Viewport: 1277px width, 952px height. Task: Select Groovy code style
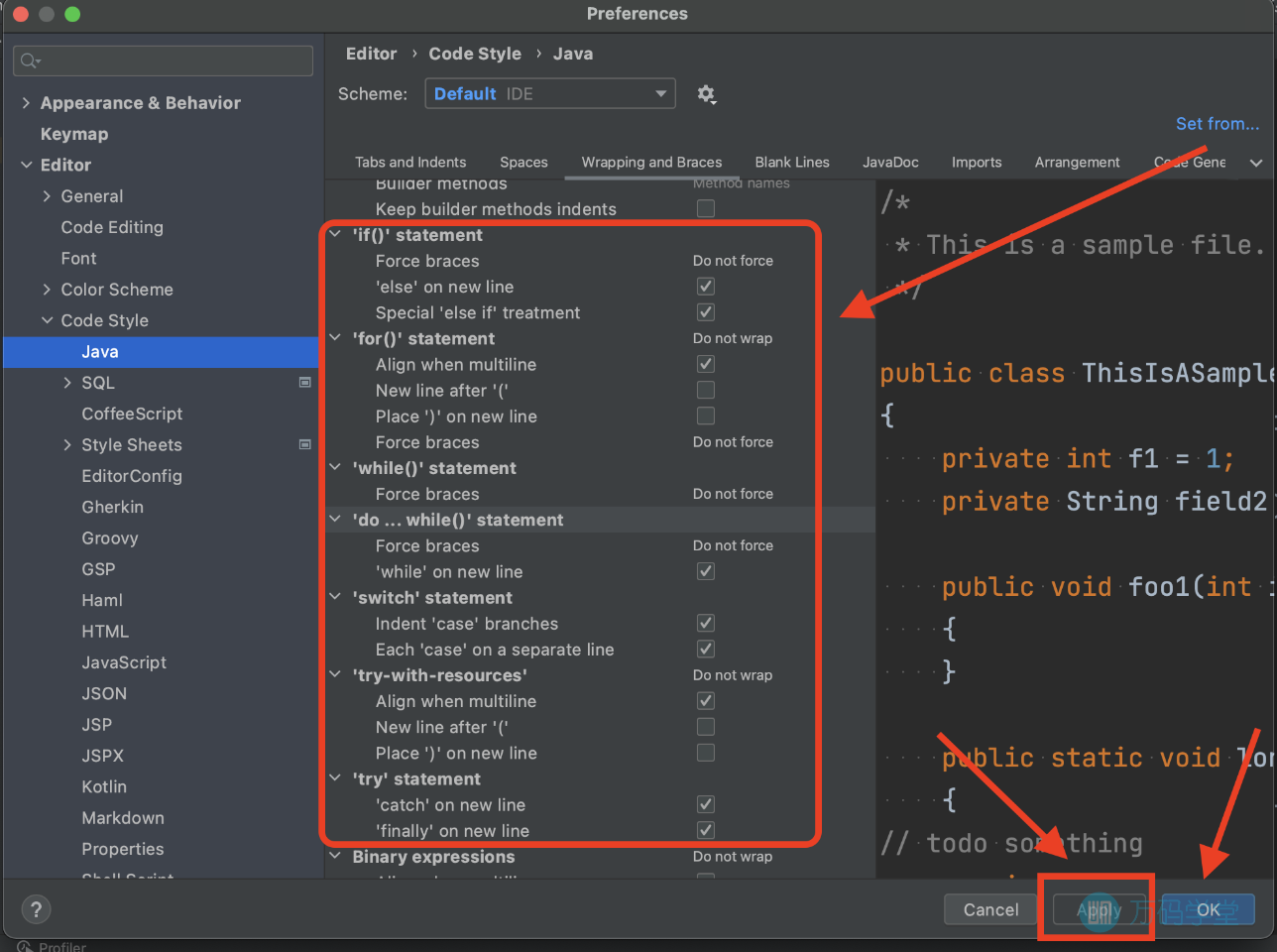pos(110,538)
